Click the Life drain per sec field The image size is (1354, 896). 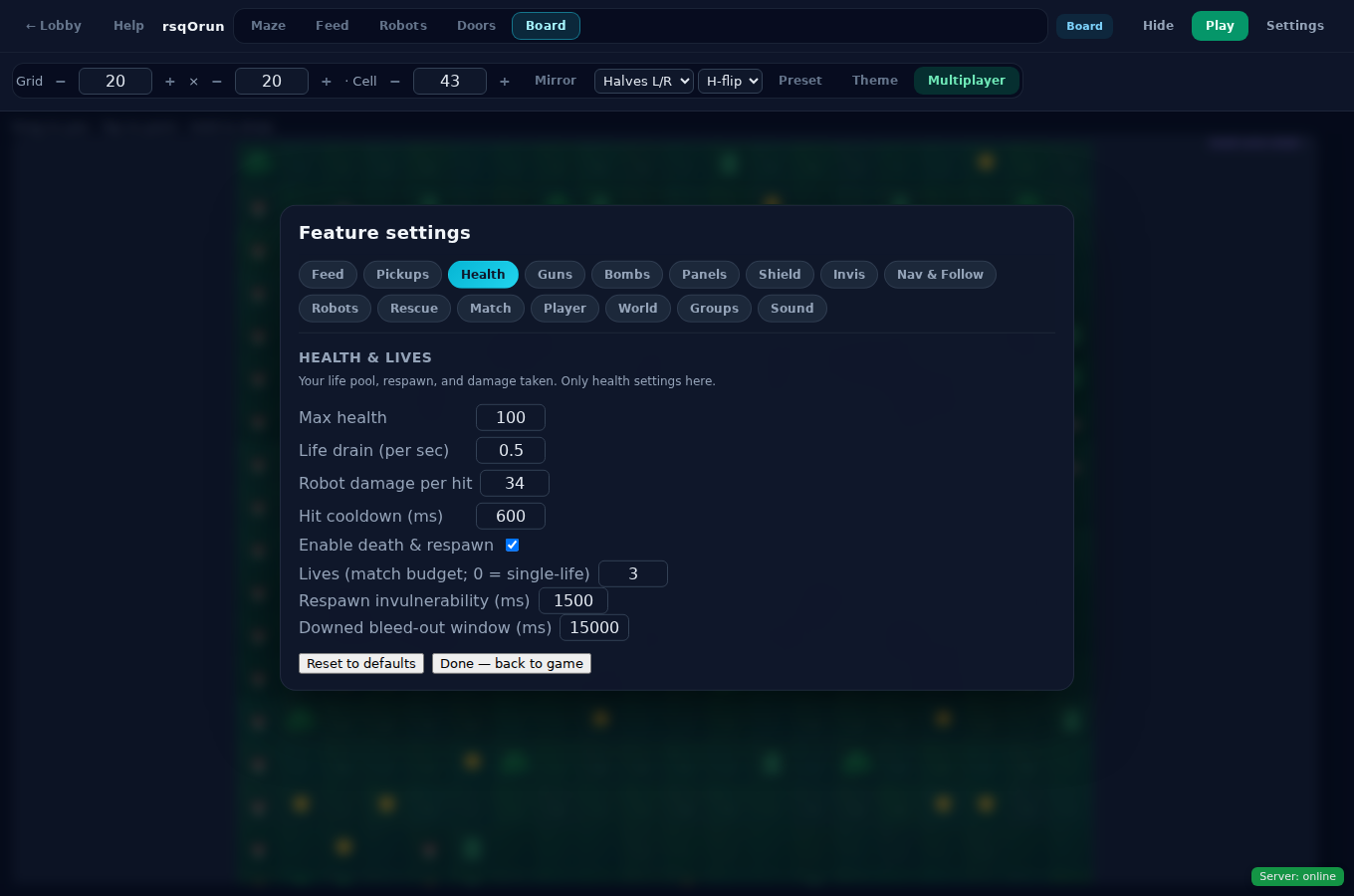click(x=511, y=451)
